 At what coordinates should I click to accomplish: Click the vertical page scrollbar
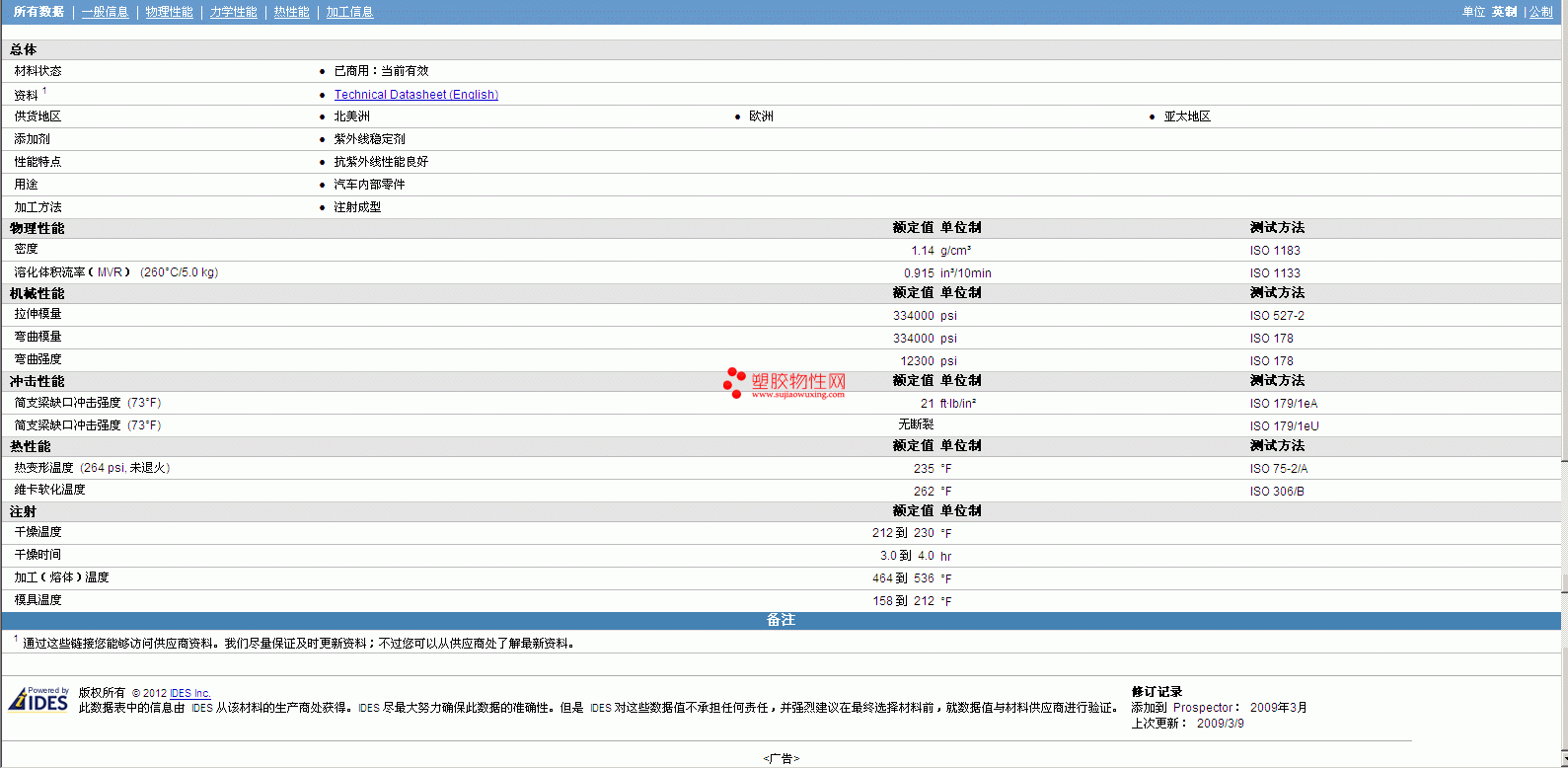[x=1564, y=384]
